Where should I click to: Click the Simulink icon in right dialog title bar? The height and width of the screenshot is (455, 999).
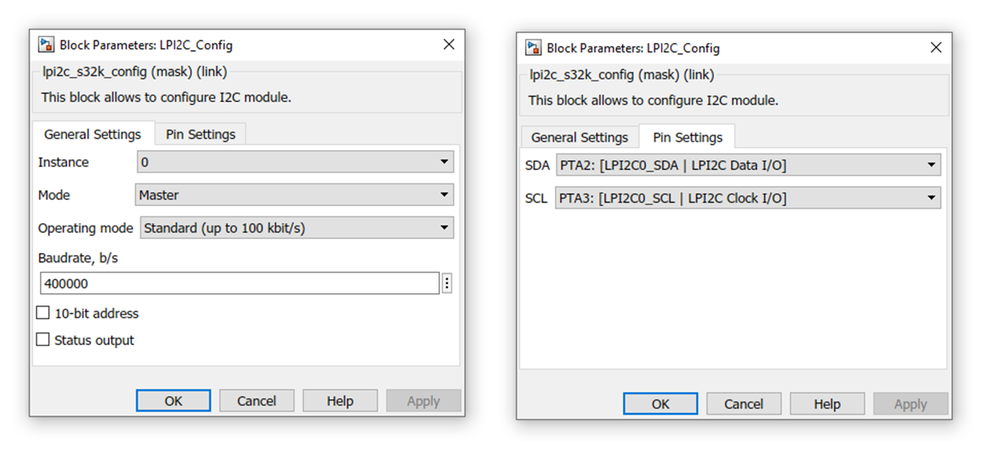click(533, 48)
